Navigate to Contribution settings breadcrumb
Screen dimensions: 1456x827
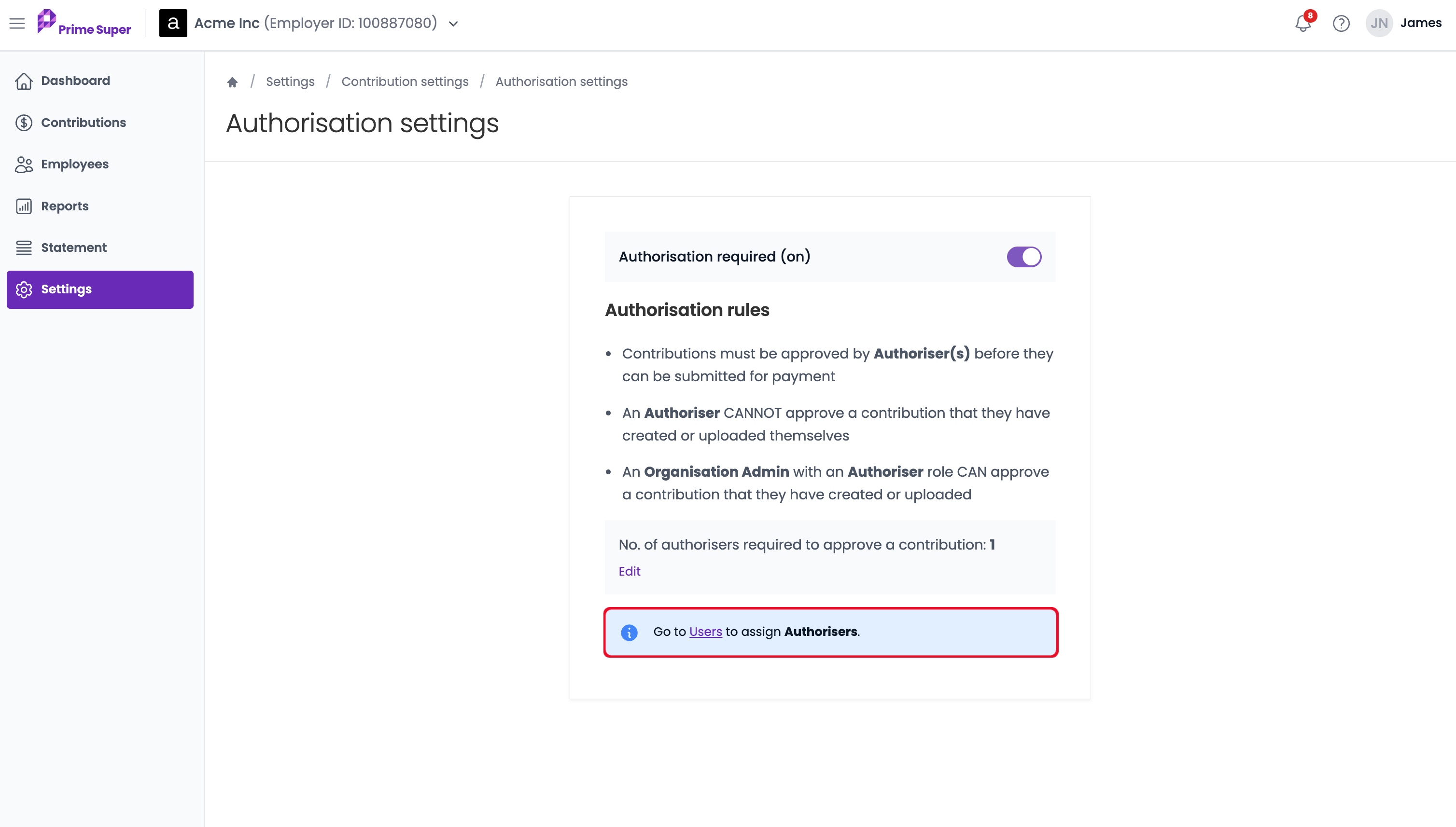[x=405, y=82]
